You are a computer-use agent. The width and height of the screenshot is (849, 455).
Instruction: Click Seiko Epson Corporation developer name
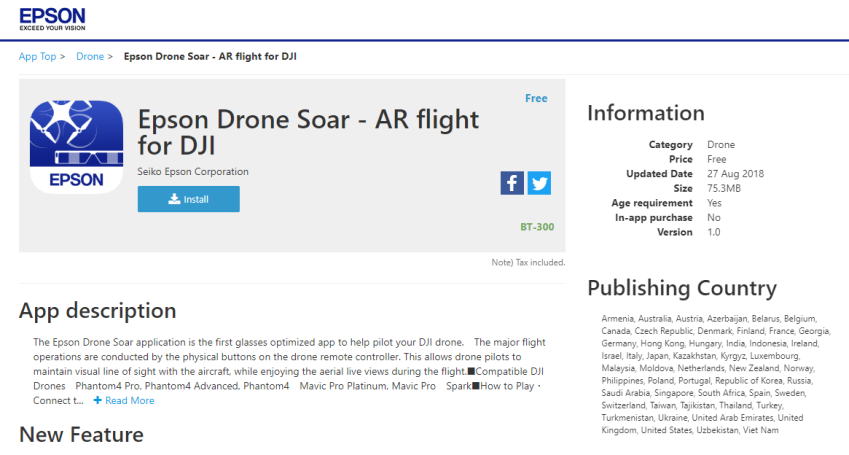[x=193, y=172]
